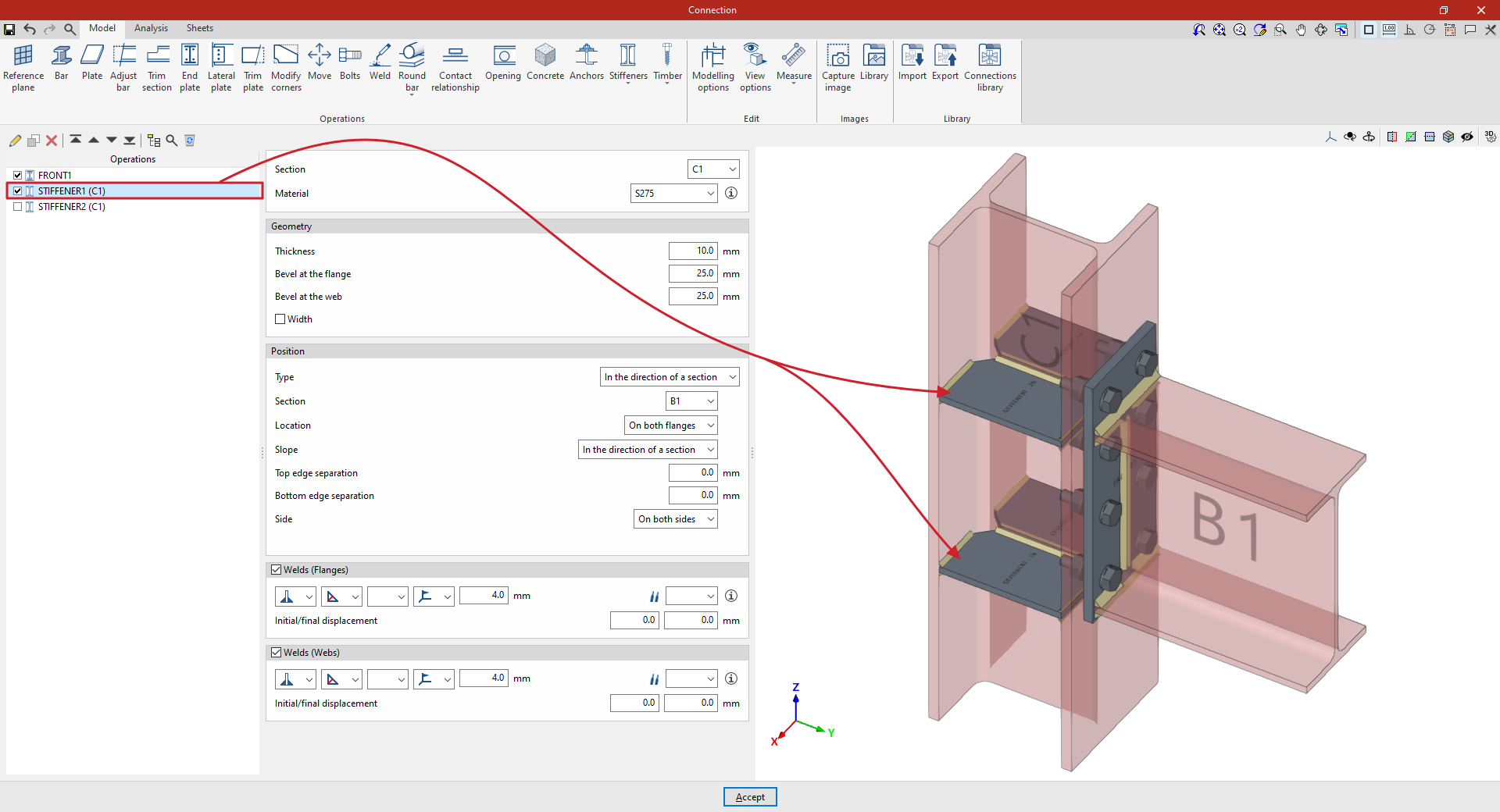Screen dimensions: 1500x812
Task: Switch to the Analysis tab
Action: pyautogui.click(x=151, y=28)
